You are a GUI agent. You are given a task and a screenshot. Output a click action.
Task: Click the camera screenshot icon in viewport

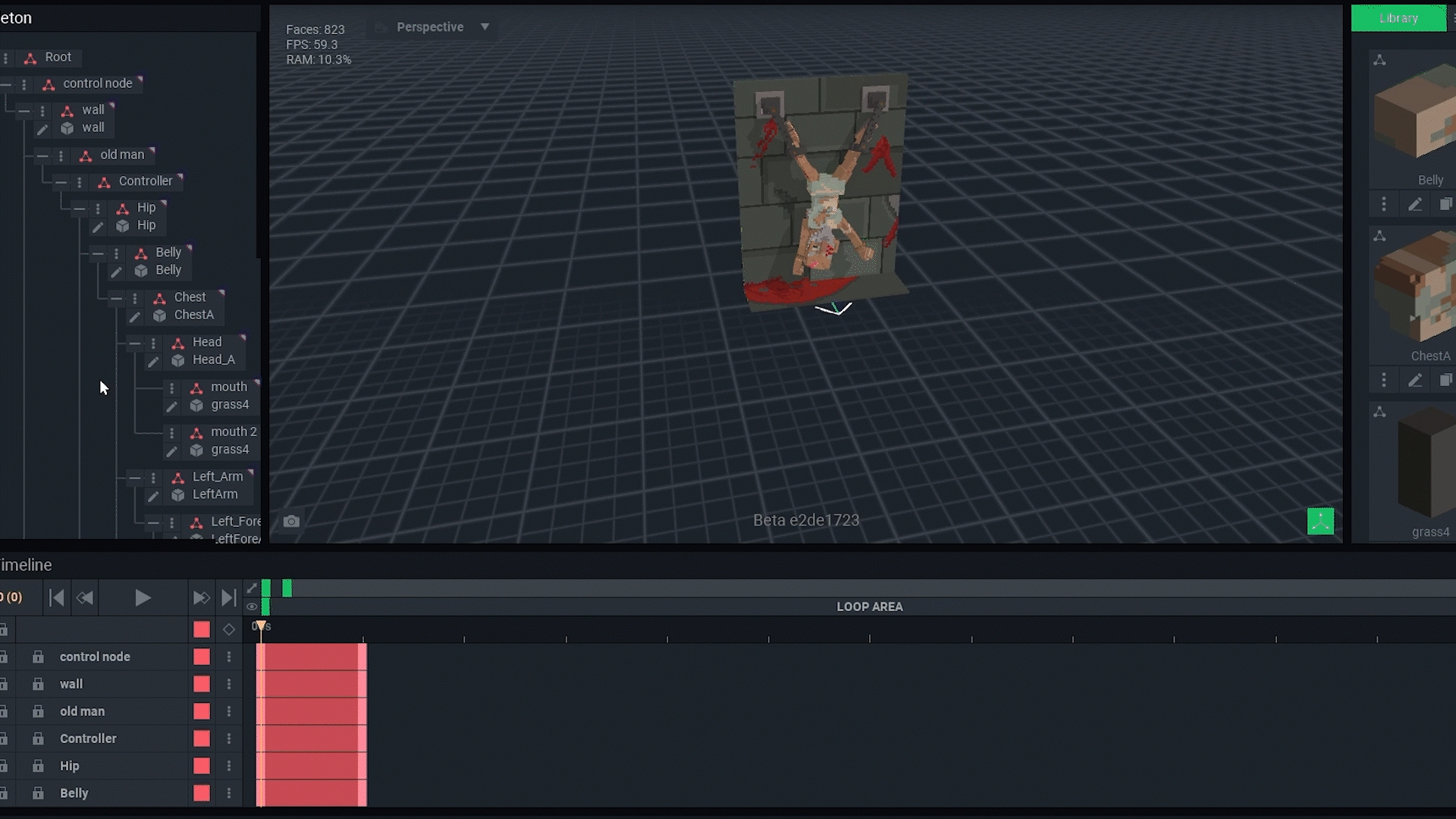[x=291, y=521]
